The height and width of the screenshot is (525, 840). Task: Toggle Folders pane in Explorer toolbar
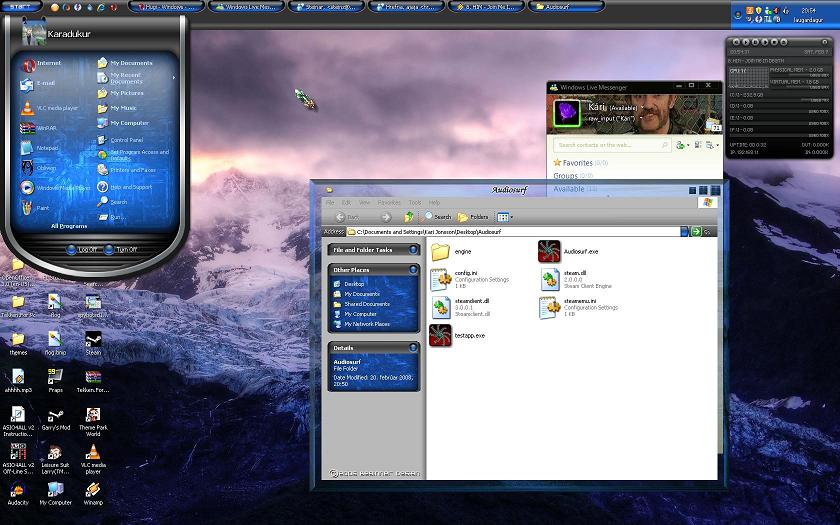(473, 217)
